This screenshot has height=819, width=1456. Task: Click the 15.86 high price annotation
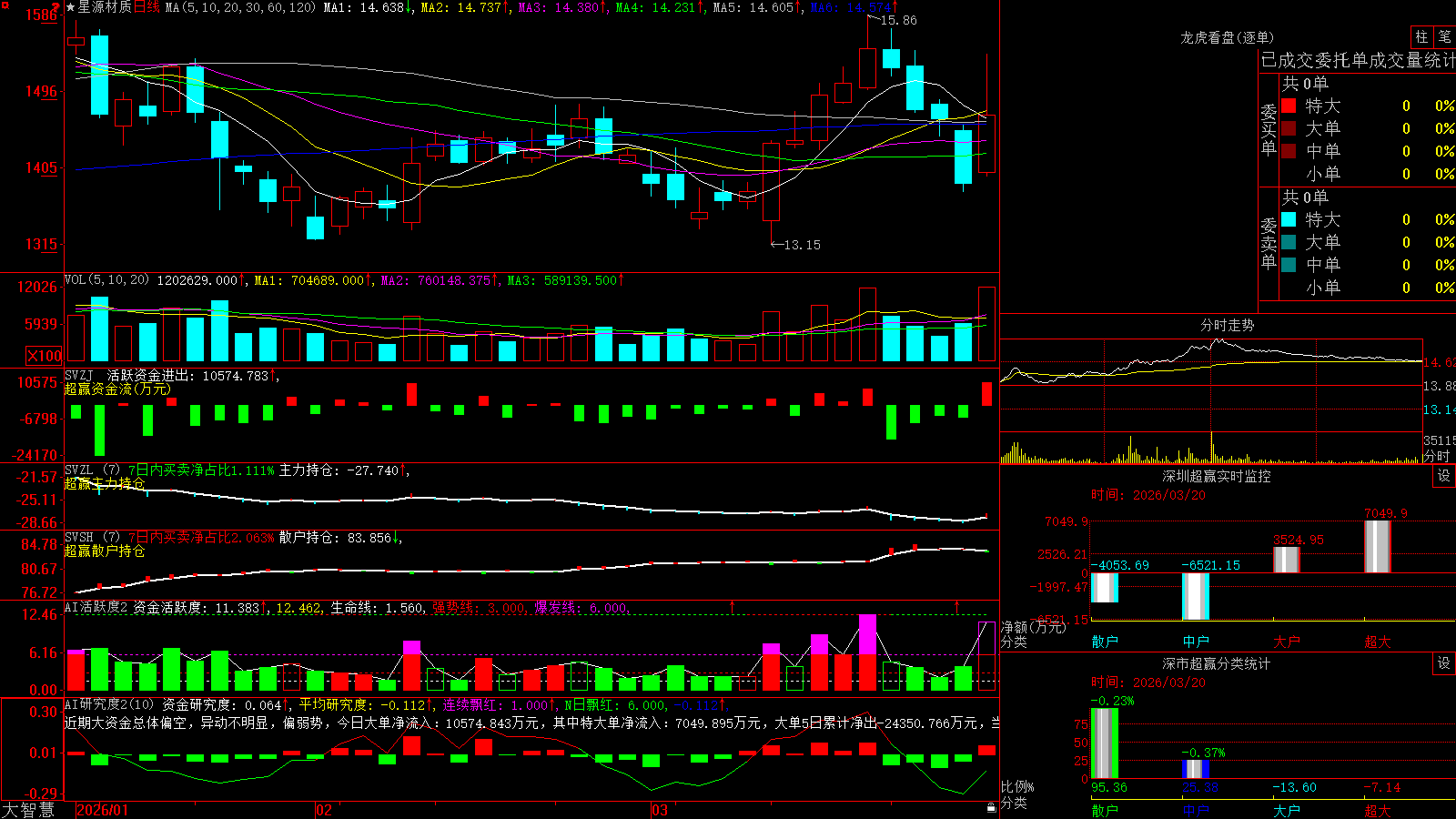pyautogui.click(x=899, y=20)
